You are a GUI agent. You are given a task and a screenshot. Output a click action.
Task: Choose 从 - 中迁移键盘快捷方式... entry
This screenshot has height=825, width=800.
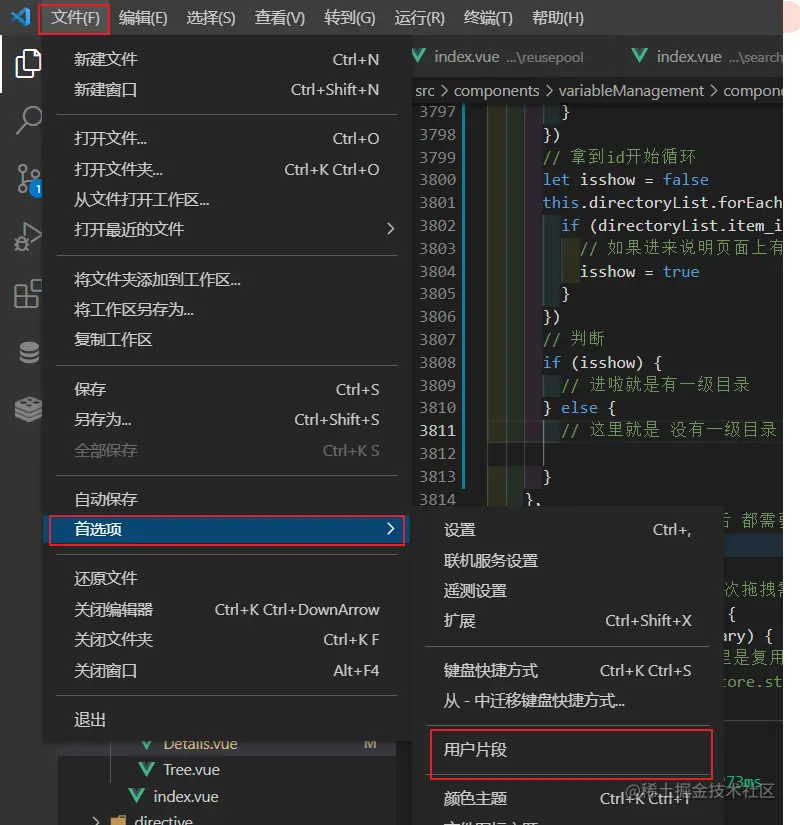click(x=567, y=701)
